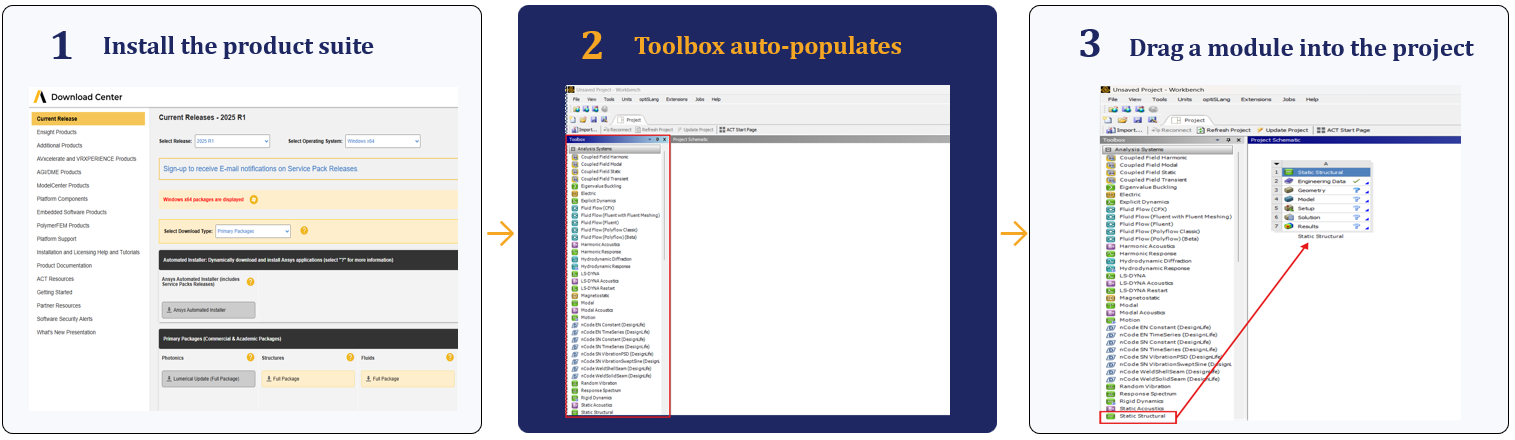The height and width of the screenshot is (440, 1515).
Task: Click the Ansys logo in Download Center
Action: 40,97
